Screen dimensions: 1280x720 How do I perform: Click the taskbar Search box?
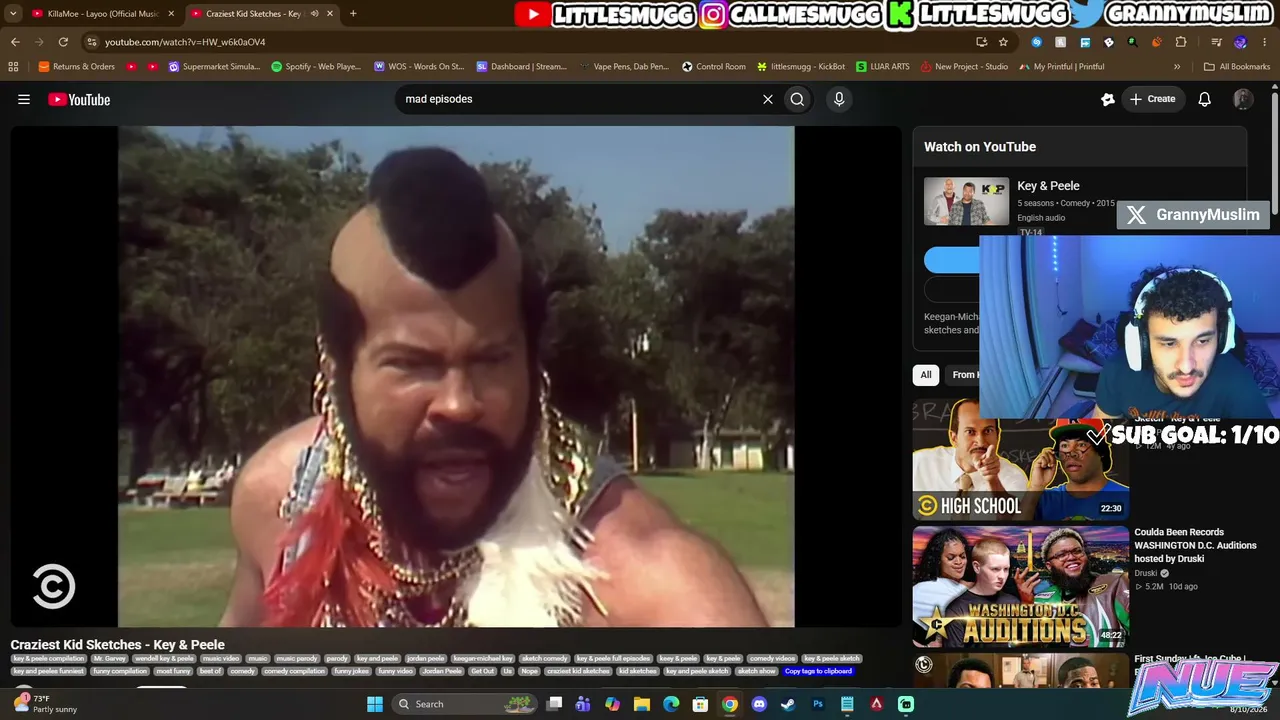[x=465, y=704]
